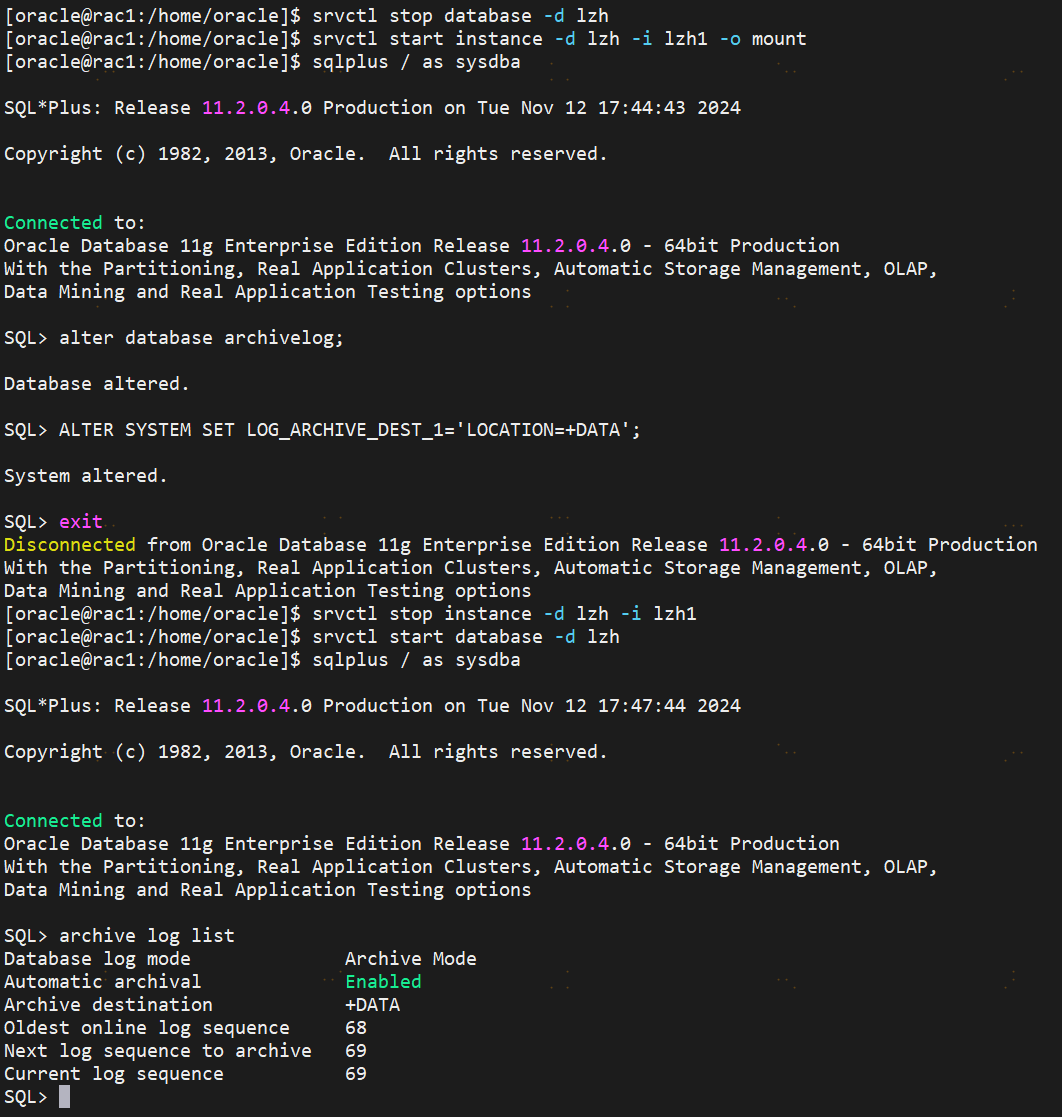Click the "Database altered." result message
Screen dimensions: 1062x1117
(96, 384)
